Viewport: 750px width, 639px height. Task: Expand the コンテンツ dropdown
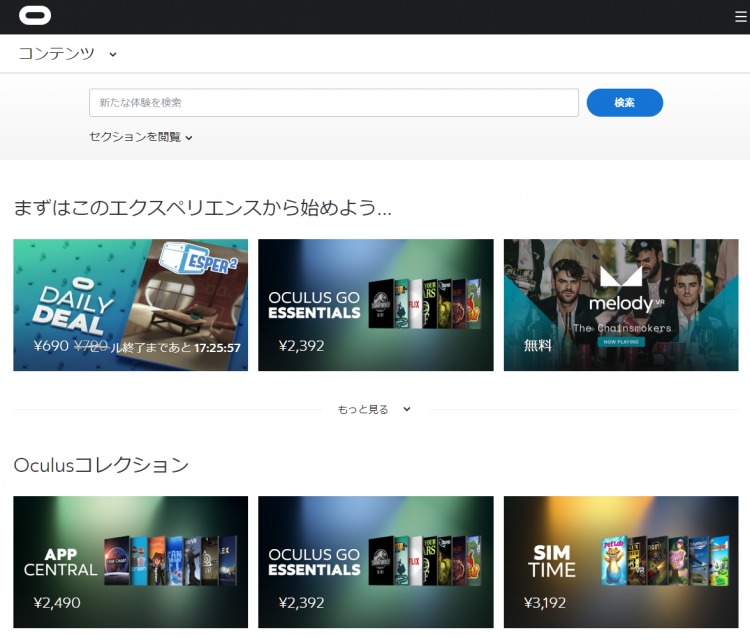click(67, 54)
